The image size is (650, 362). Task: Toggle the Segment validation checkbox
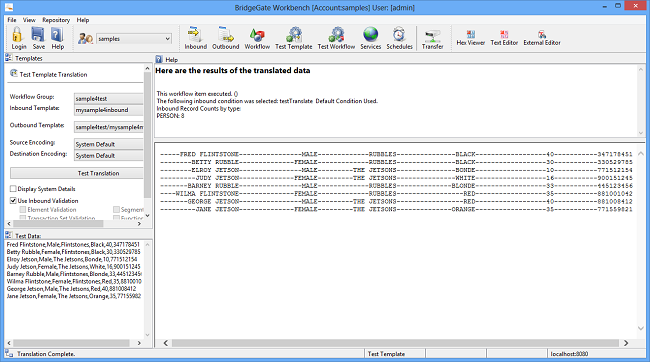(x=116, y=209)
